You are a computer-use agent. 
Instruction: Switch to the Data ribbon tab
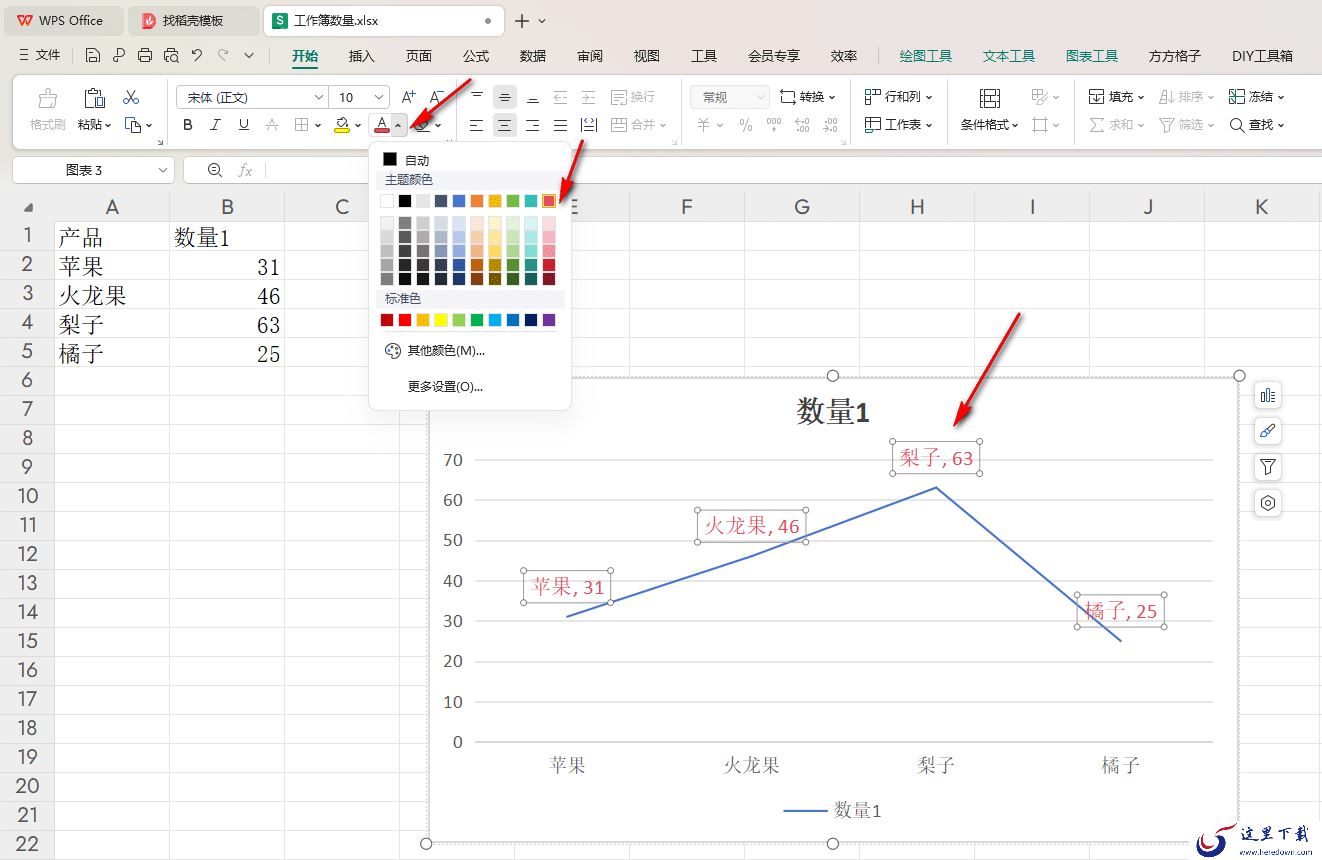533,56
